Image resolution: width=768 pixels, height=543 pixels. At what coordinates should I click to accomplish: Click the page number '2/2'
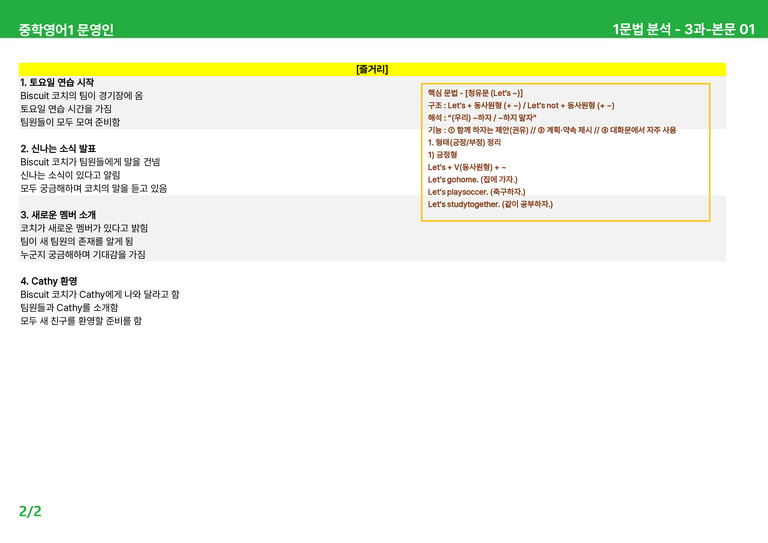click(x=30, y=511)
